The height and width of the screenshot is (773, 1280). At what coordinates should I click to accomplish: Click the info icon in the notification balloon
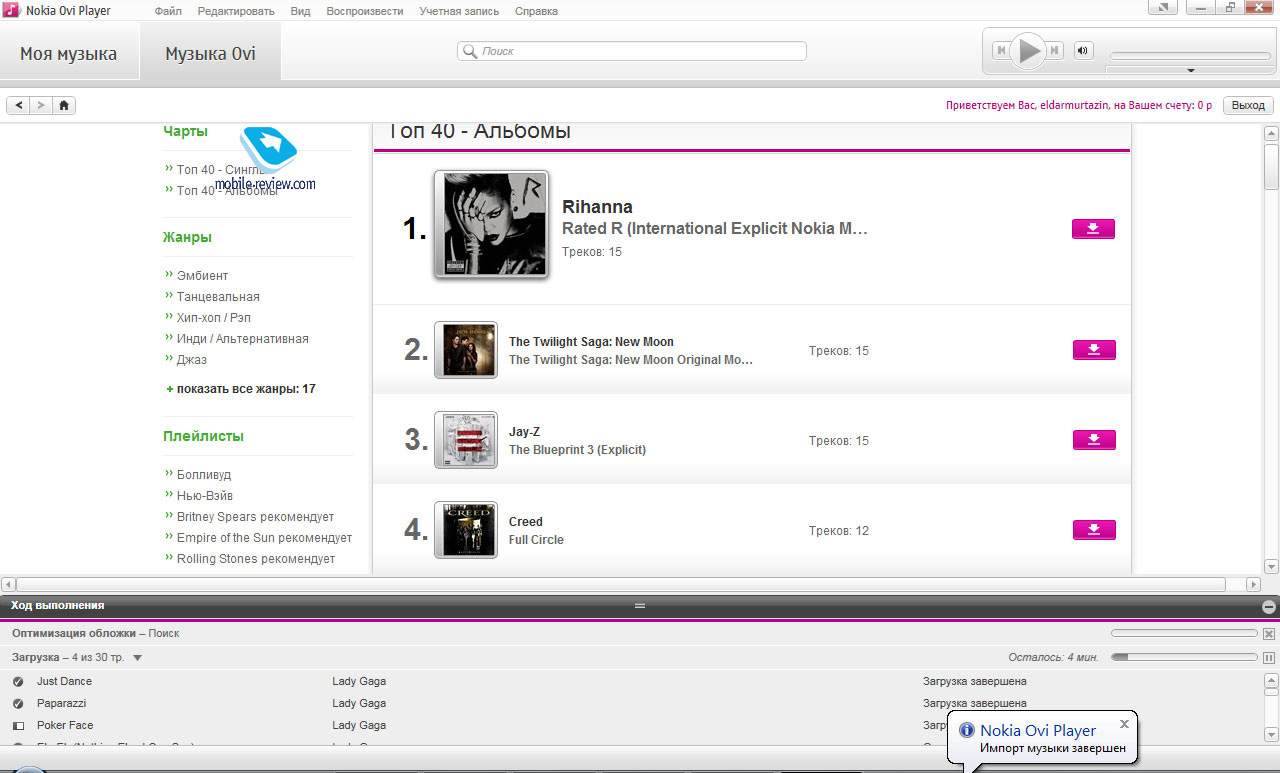967,730
